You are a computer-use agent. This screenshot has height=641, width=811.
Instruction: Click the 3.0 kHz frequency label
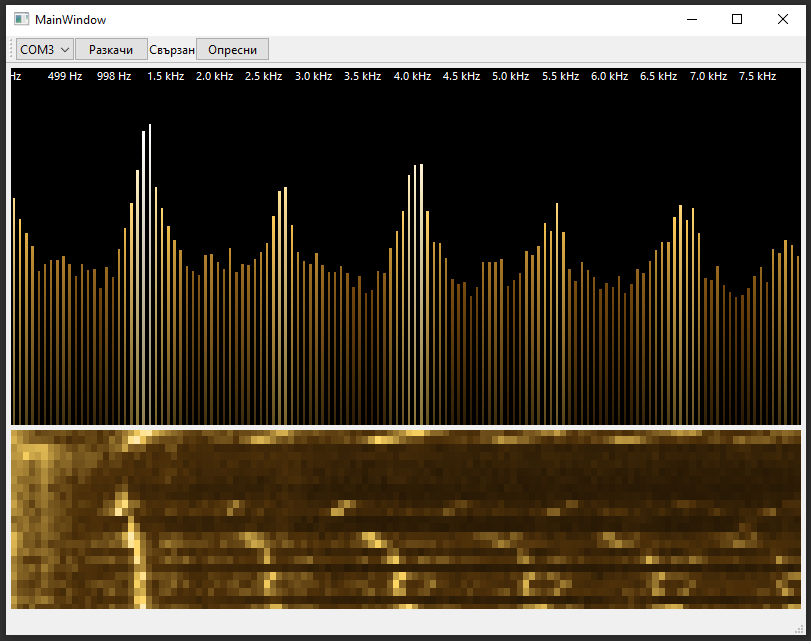(x=313, y=76)
